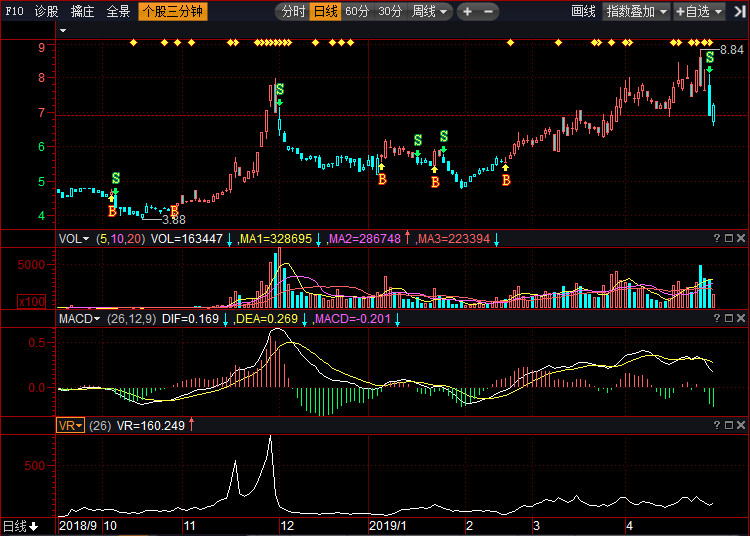
Task: Maximize the VR panel
Action: tap(729, 425)
